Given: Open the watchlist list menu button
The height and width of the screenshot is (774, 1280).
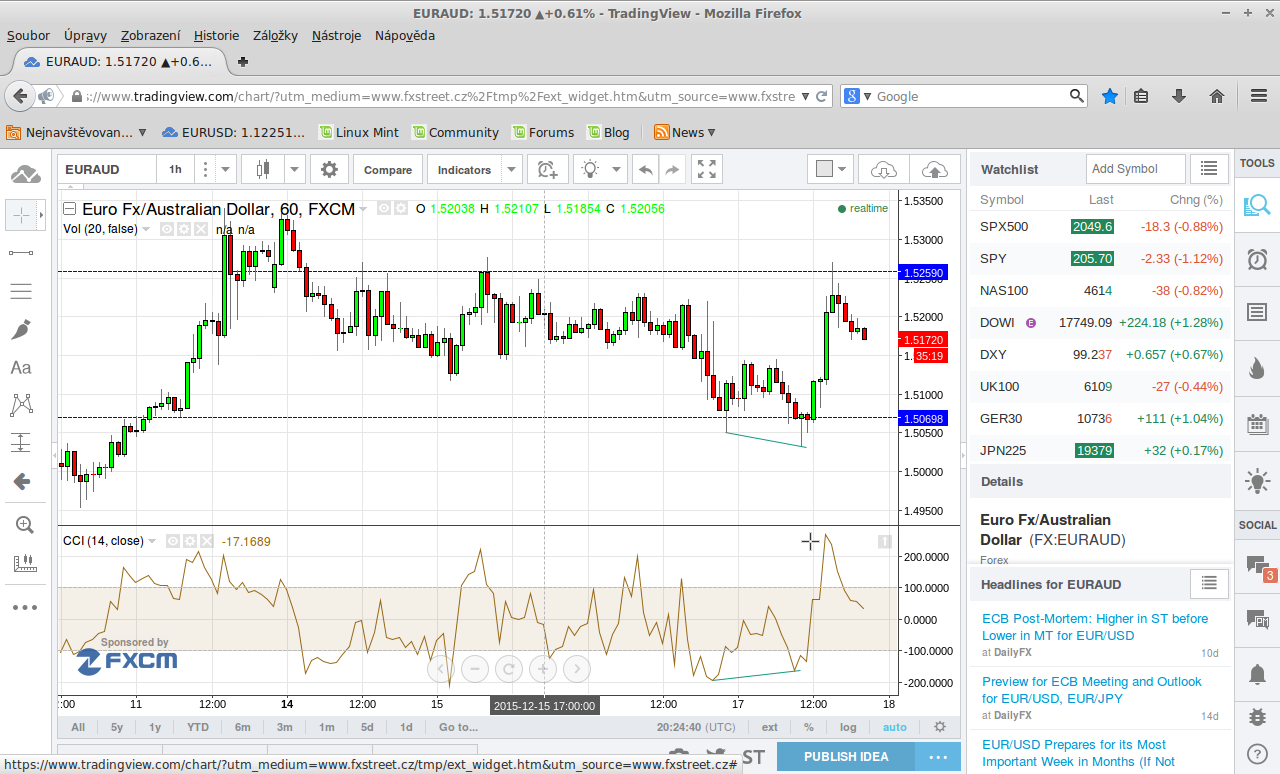Looking at the screenshot, I should [1210, 169].
